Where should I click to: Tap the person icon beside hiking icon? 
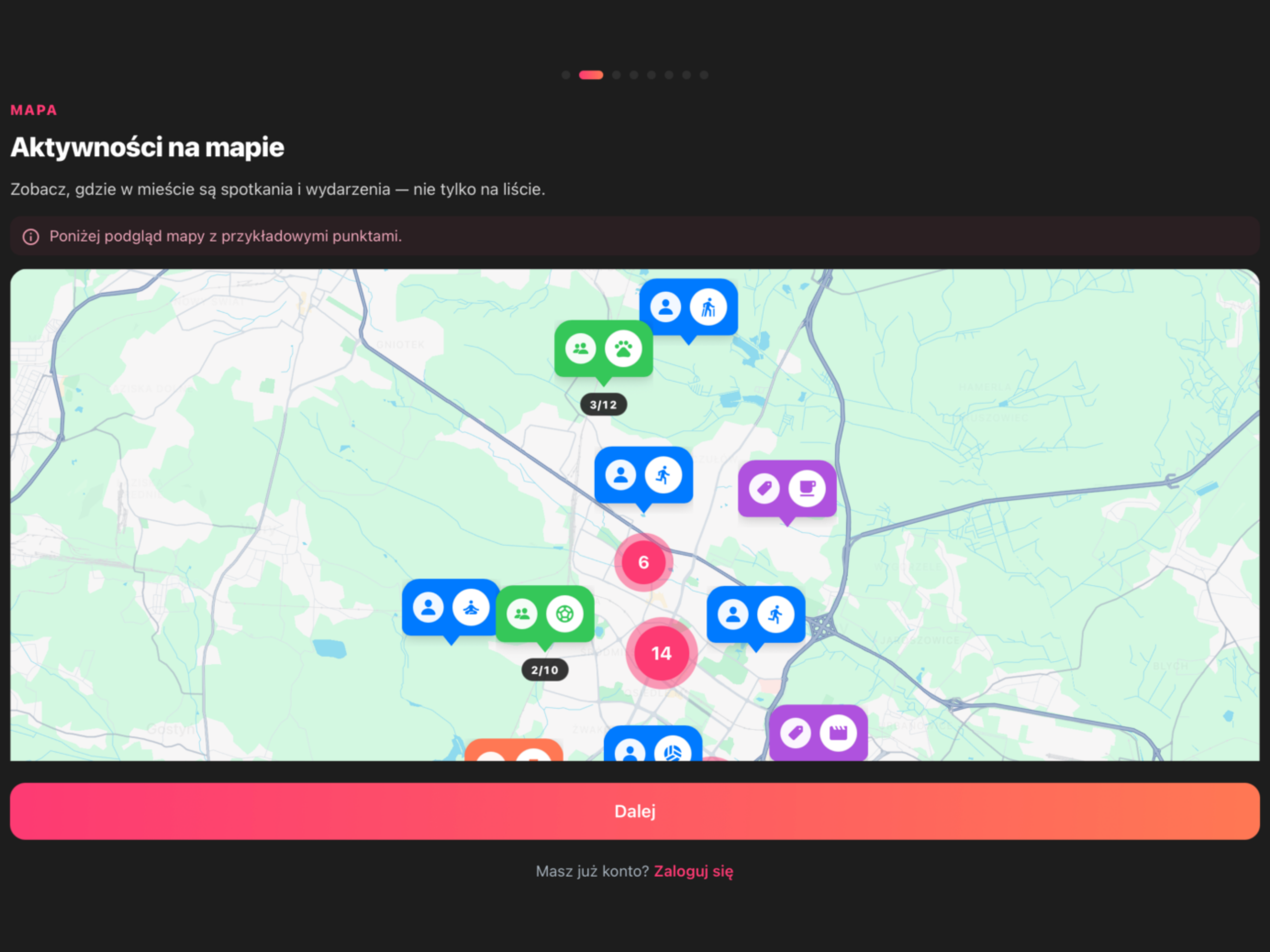point(665,307)
